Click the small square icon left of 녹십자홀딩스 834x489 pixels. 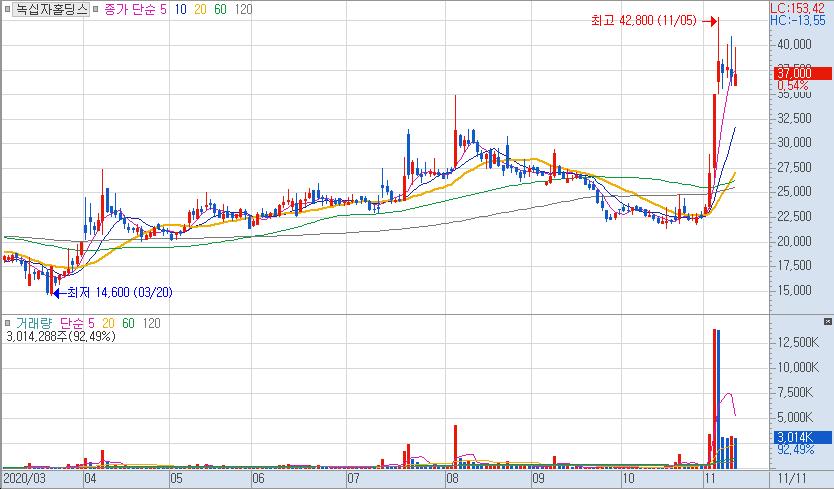[7, 9]
